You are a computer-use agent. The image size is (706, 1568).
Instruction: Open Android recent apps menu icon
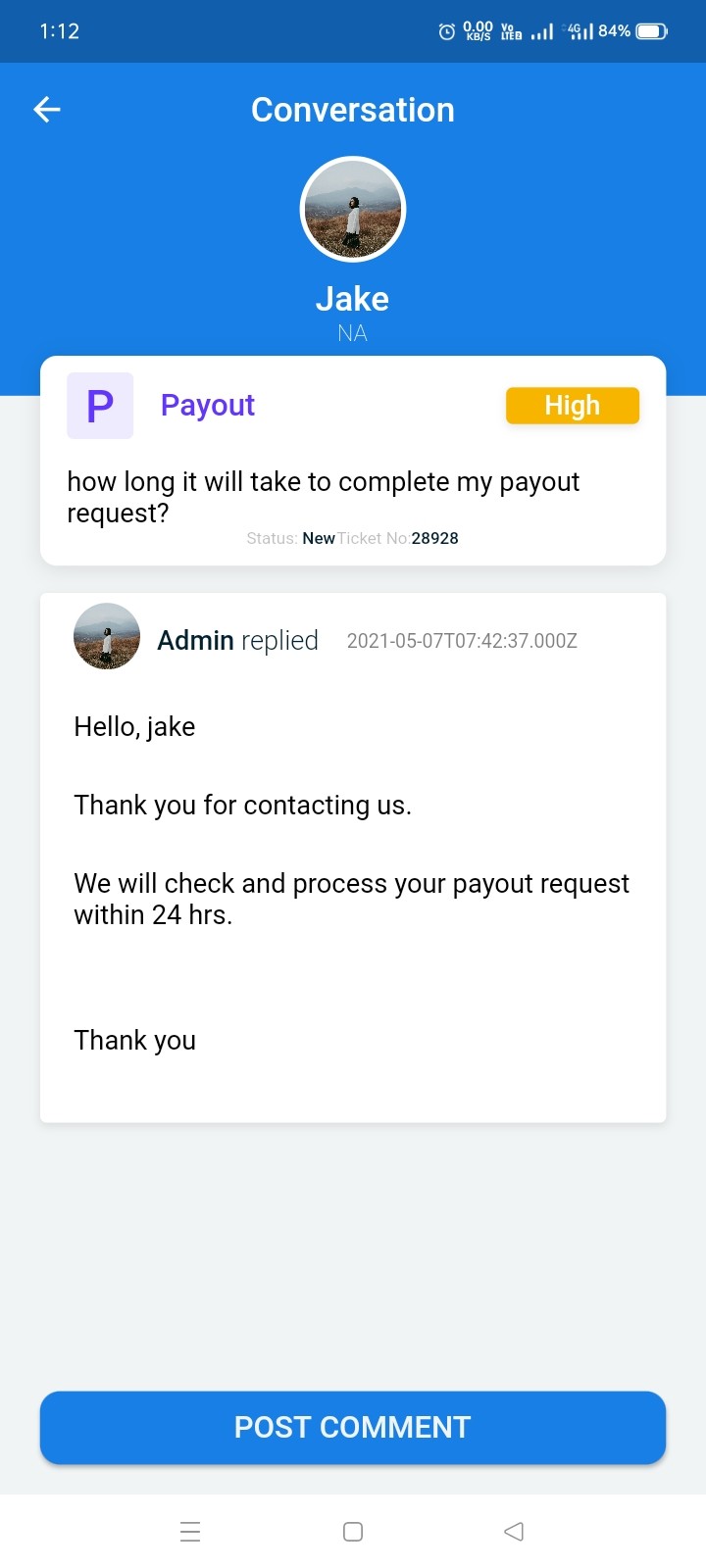tap(190, 1531)
